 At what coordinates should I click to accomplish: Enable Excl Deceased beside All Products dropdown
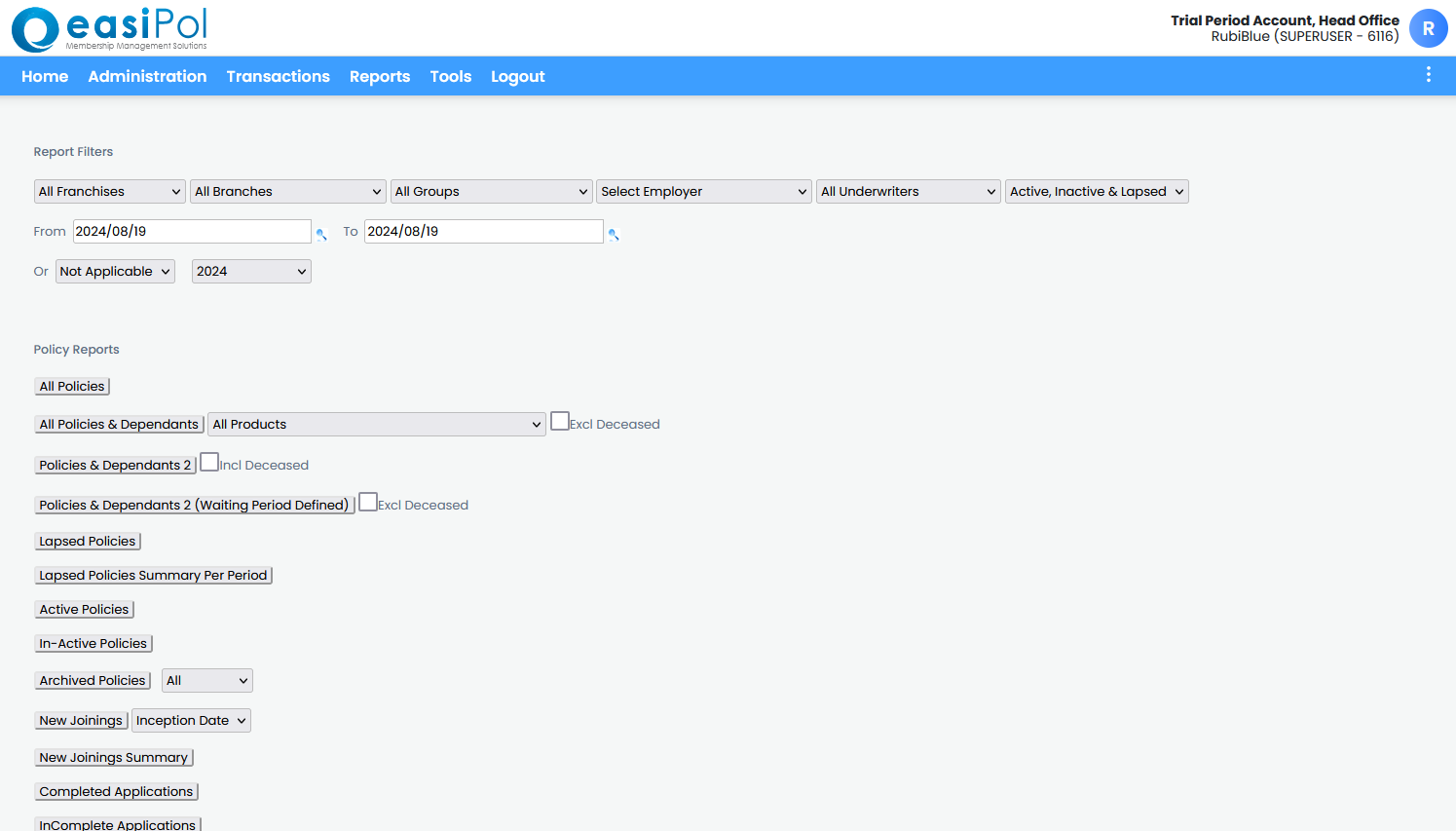click(x=560, y=420)
